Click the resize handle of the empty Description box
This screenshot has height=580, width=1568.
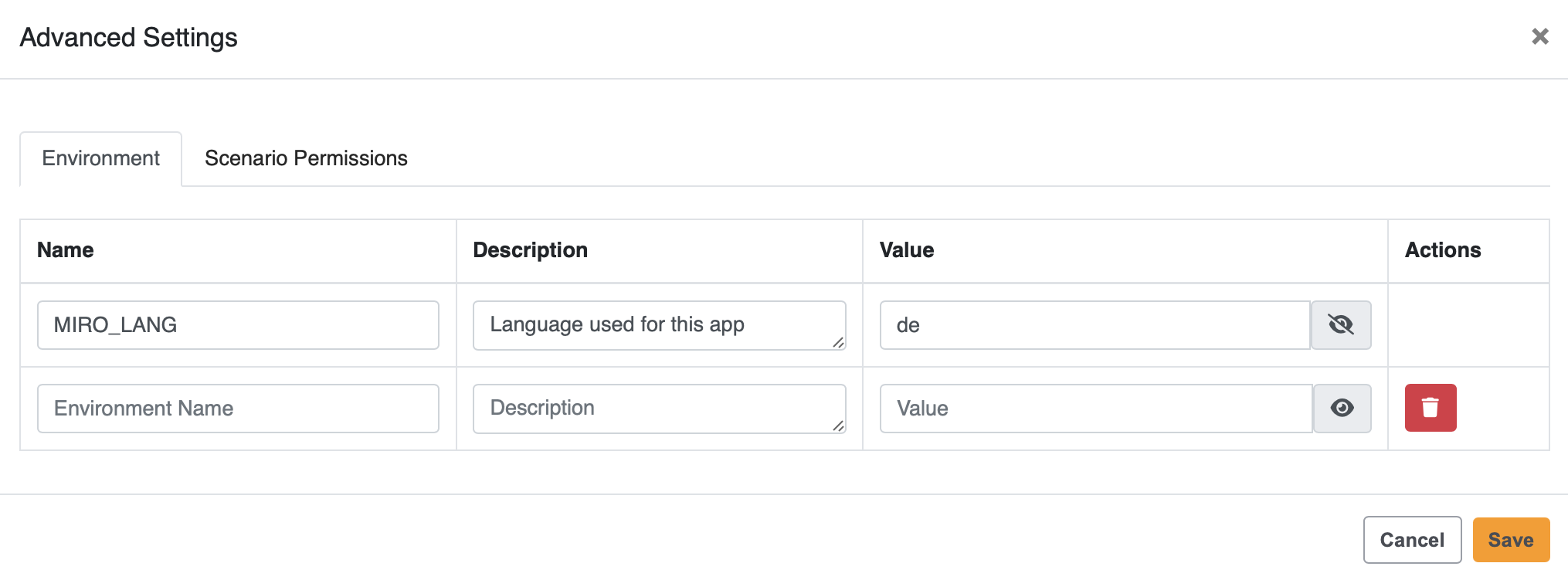click(x=838, y=426)
